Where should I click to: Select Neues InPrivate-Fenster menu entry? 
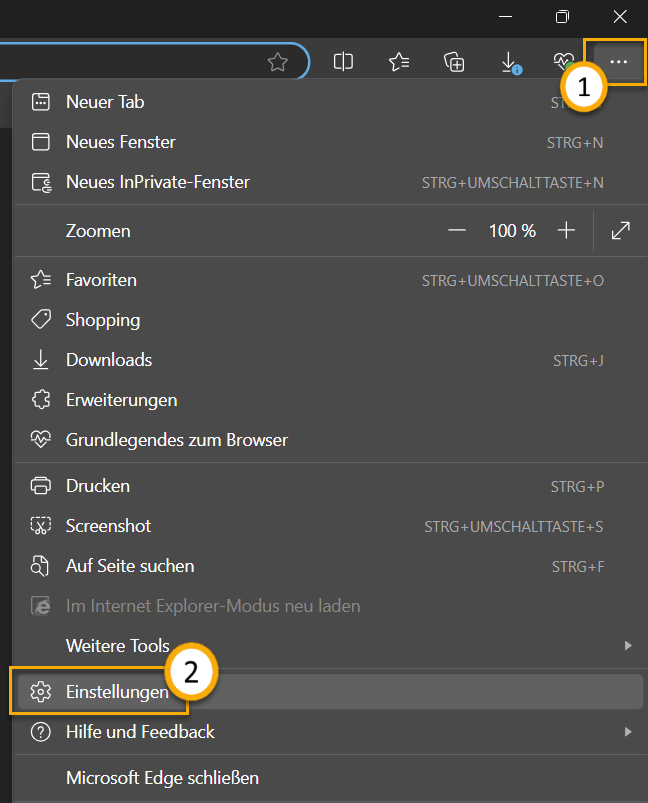(157, 182)
